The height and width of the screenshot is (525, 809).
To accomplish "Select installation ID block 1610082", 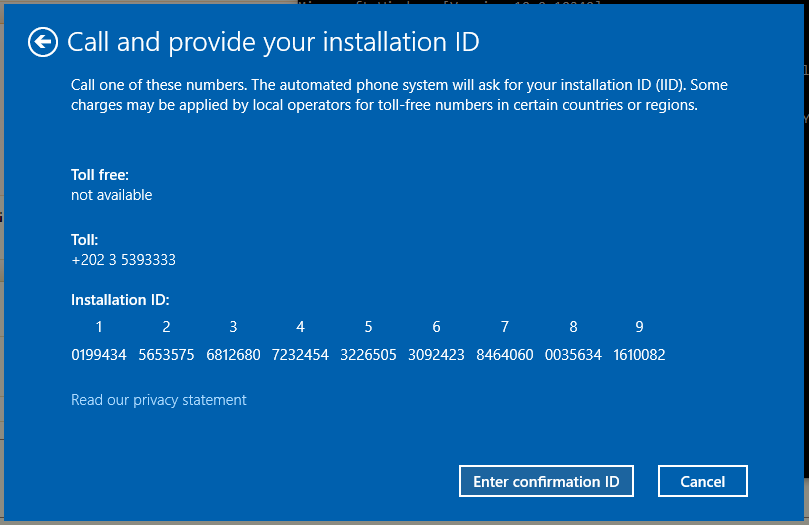I will [639, 355].
